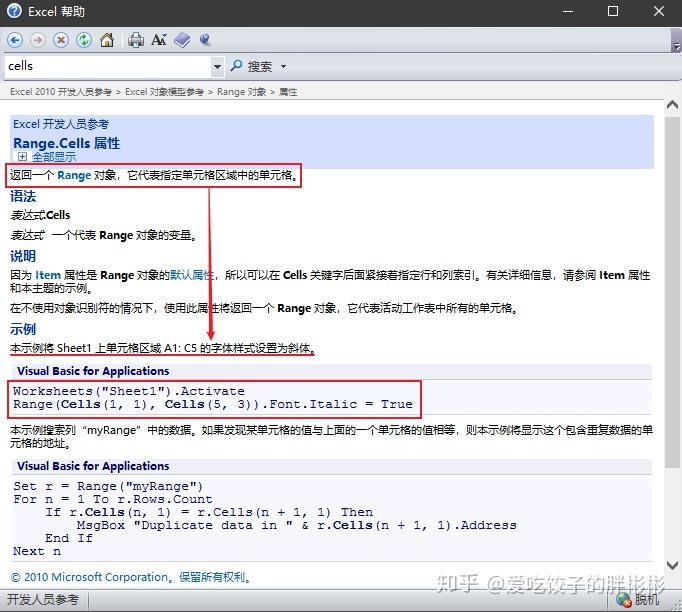Click the offline connection status icon
The image size is (682, 612).
point(624,600)
